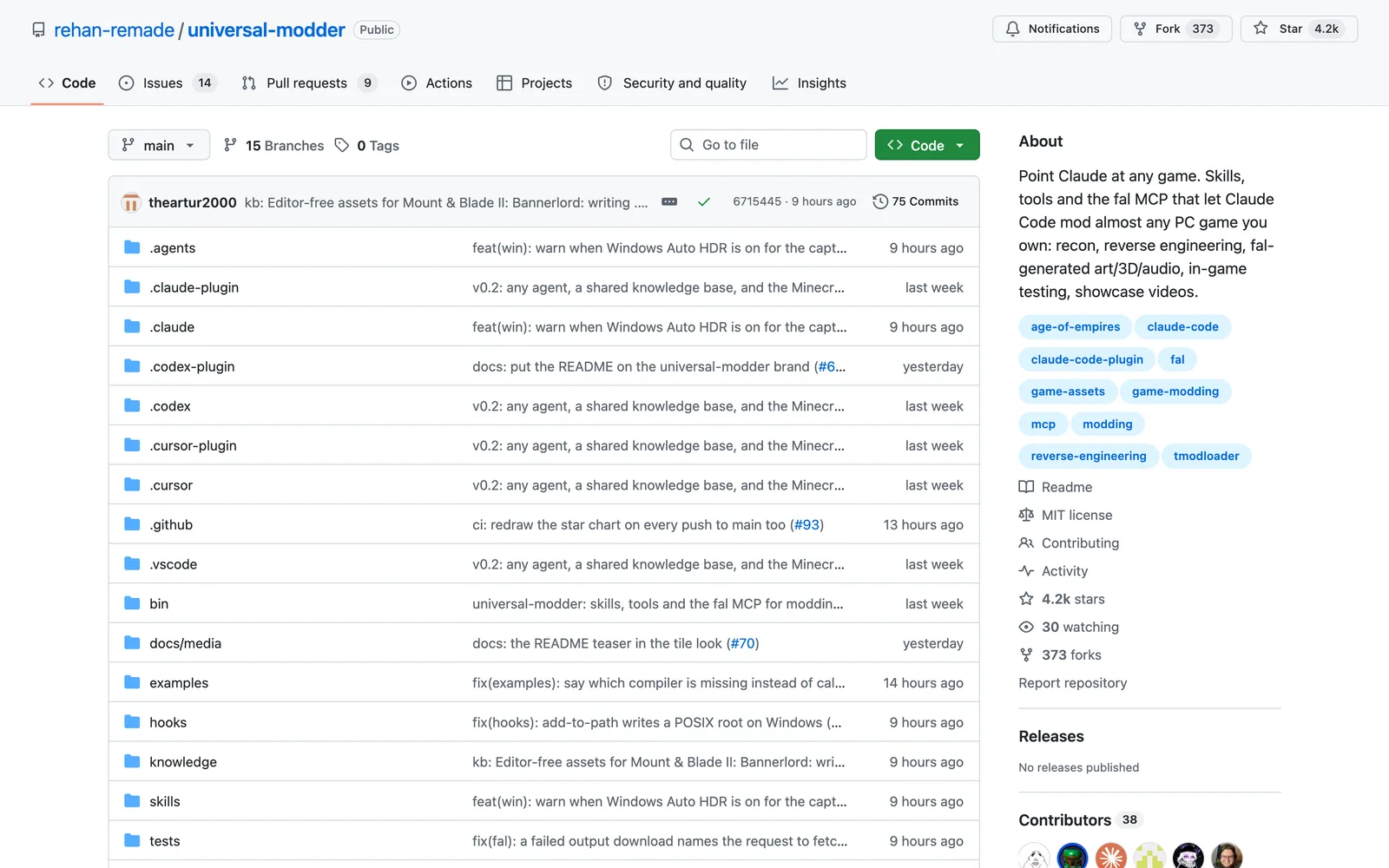
Task: Select the age-of-empires topic tag
Action: click(1075, 327)
